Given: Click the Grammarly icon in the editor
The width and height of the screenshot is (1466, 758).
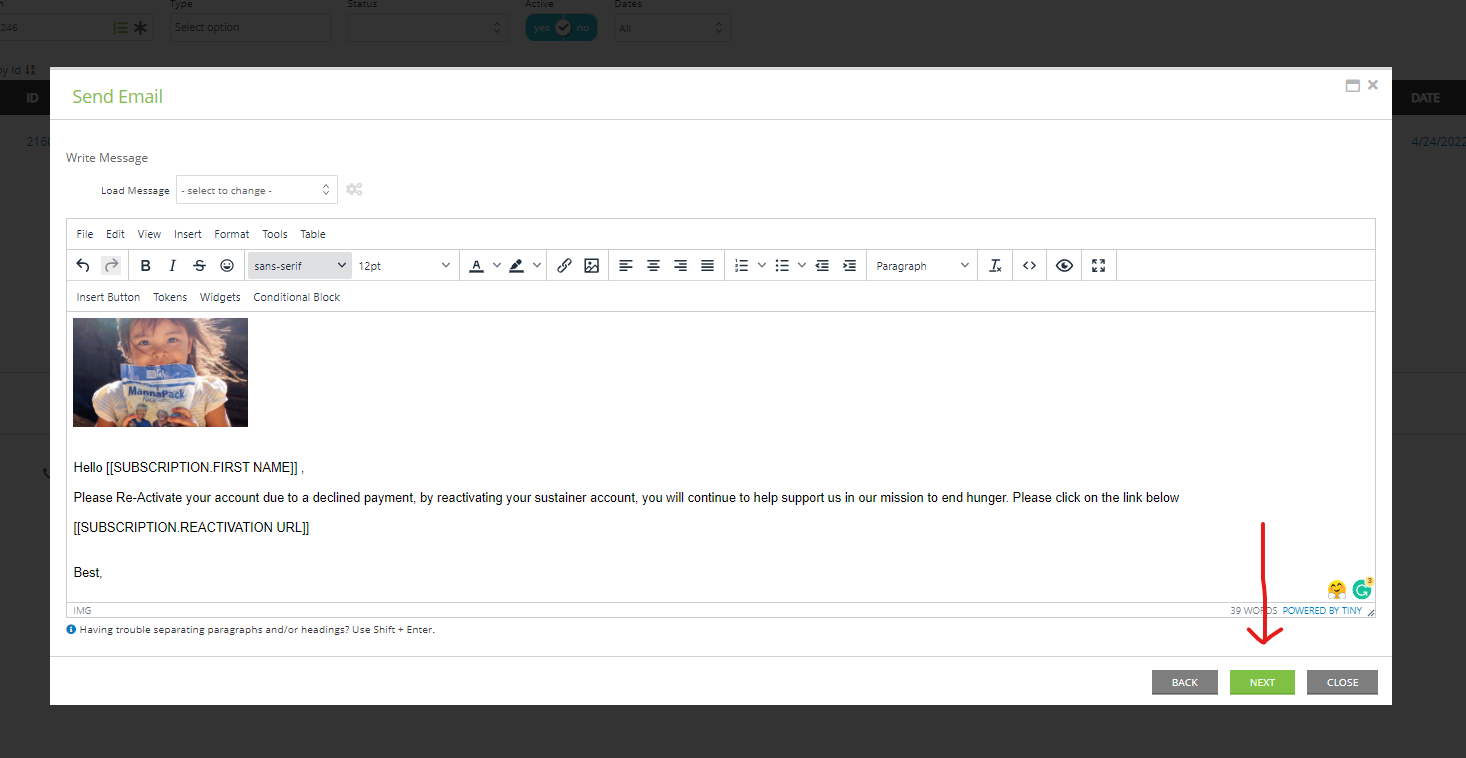Looking at the screenshot, I should (1362, 589).
